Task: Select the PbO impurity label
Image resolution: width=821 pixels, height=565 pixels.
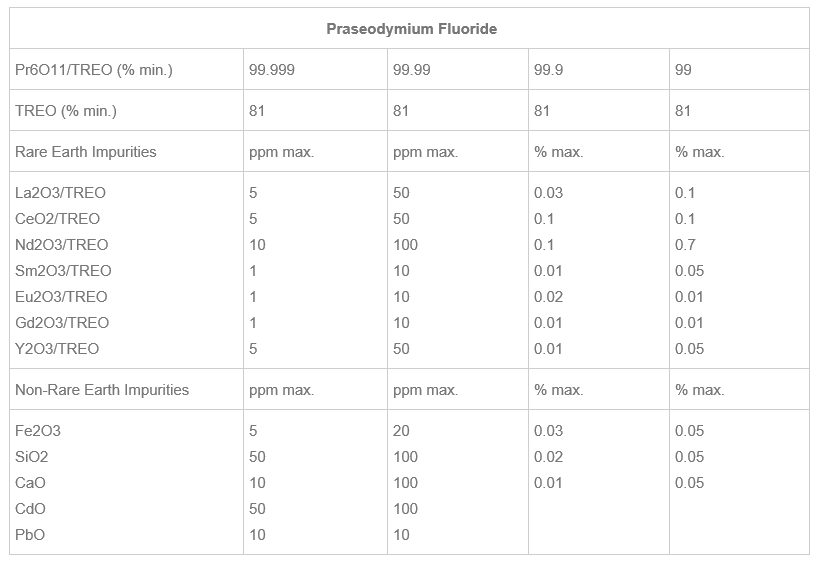Action: pos(30,535)
